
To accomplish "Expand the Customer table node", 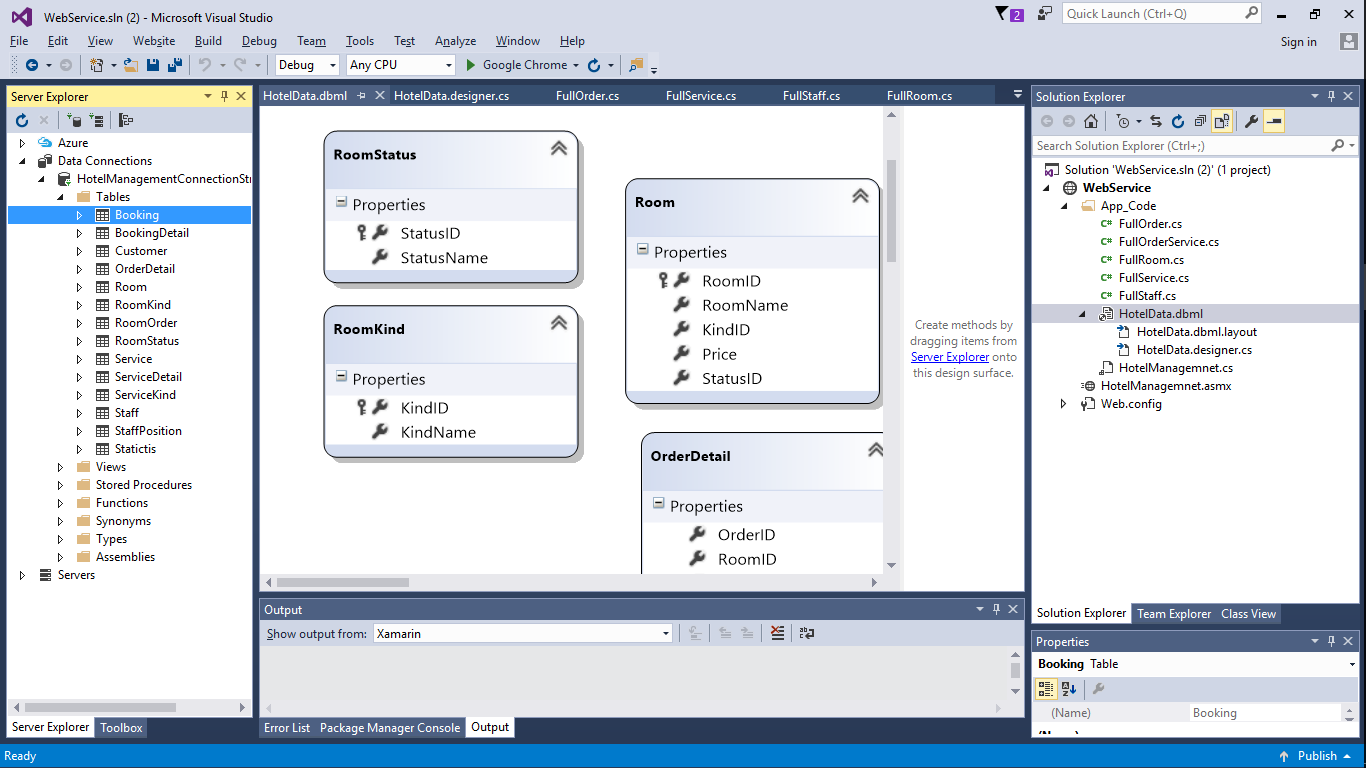I will [80, 251].
